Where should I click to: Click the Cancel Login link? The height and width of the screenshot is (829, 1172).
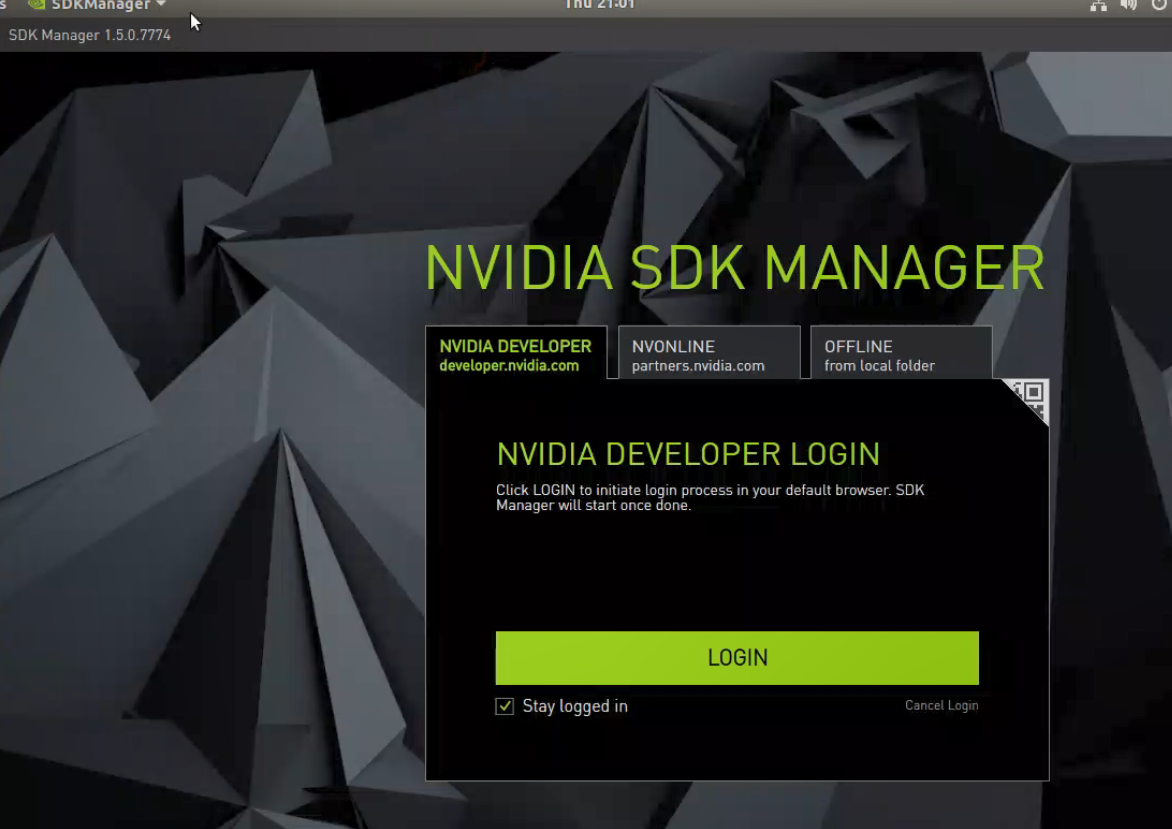(x=941, y=706)
